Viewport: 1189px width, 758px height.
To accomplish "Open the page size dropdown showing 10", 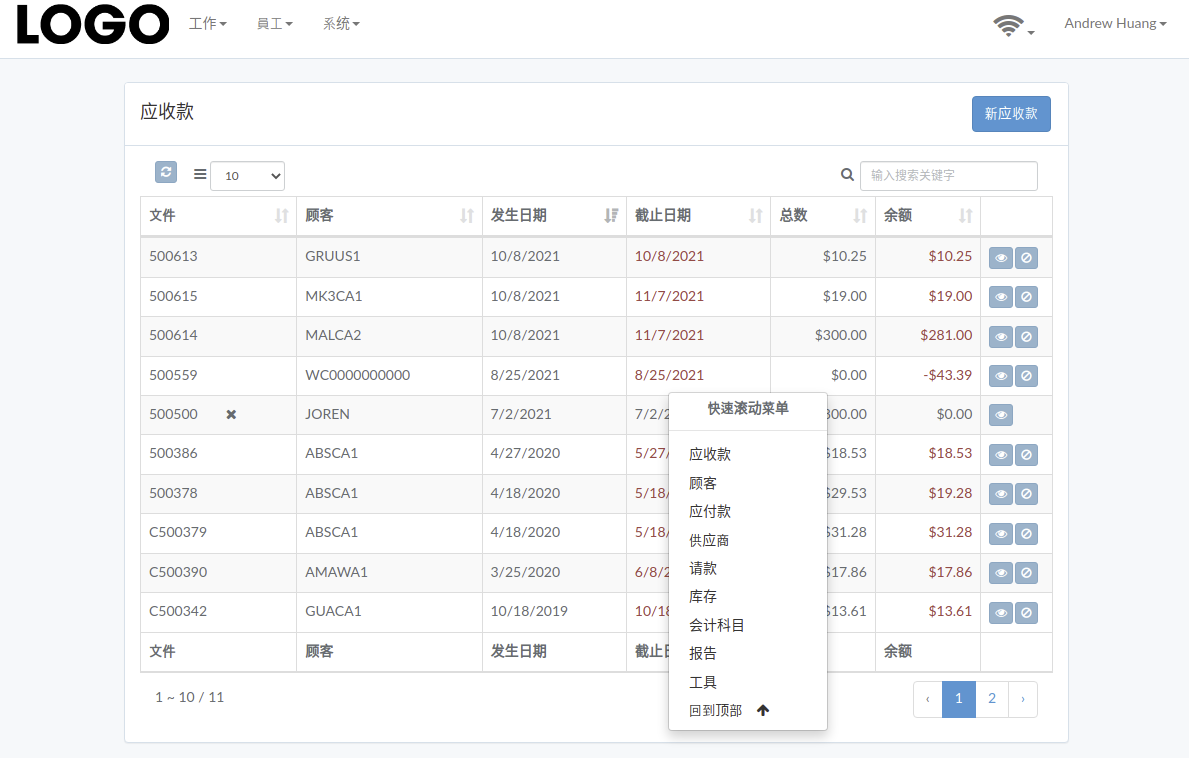I will tap(247, 176).
